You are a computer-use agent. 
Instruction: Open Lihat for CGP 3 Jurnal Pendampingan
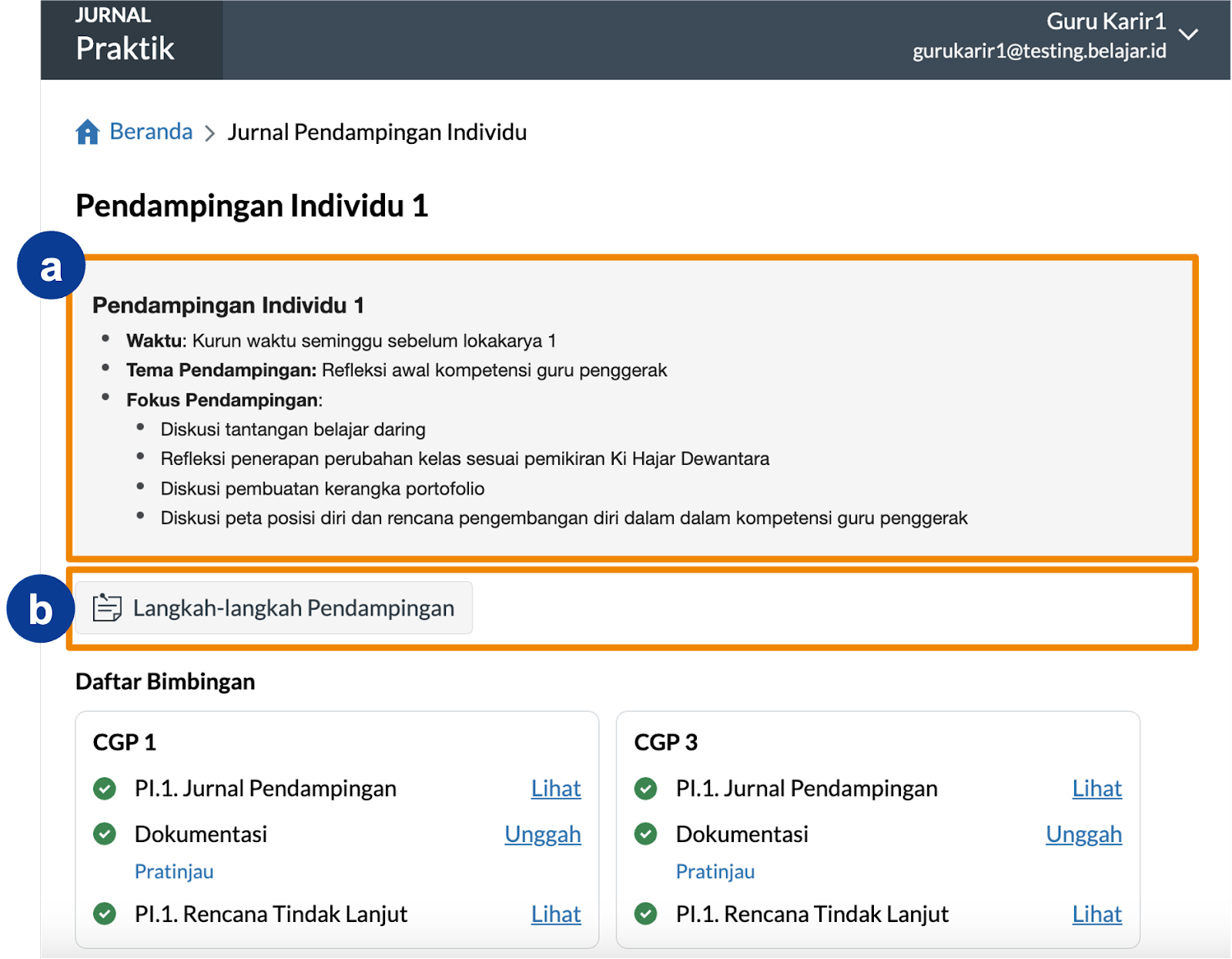point(1097,788)
